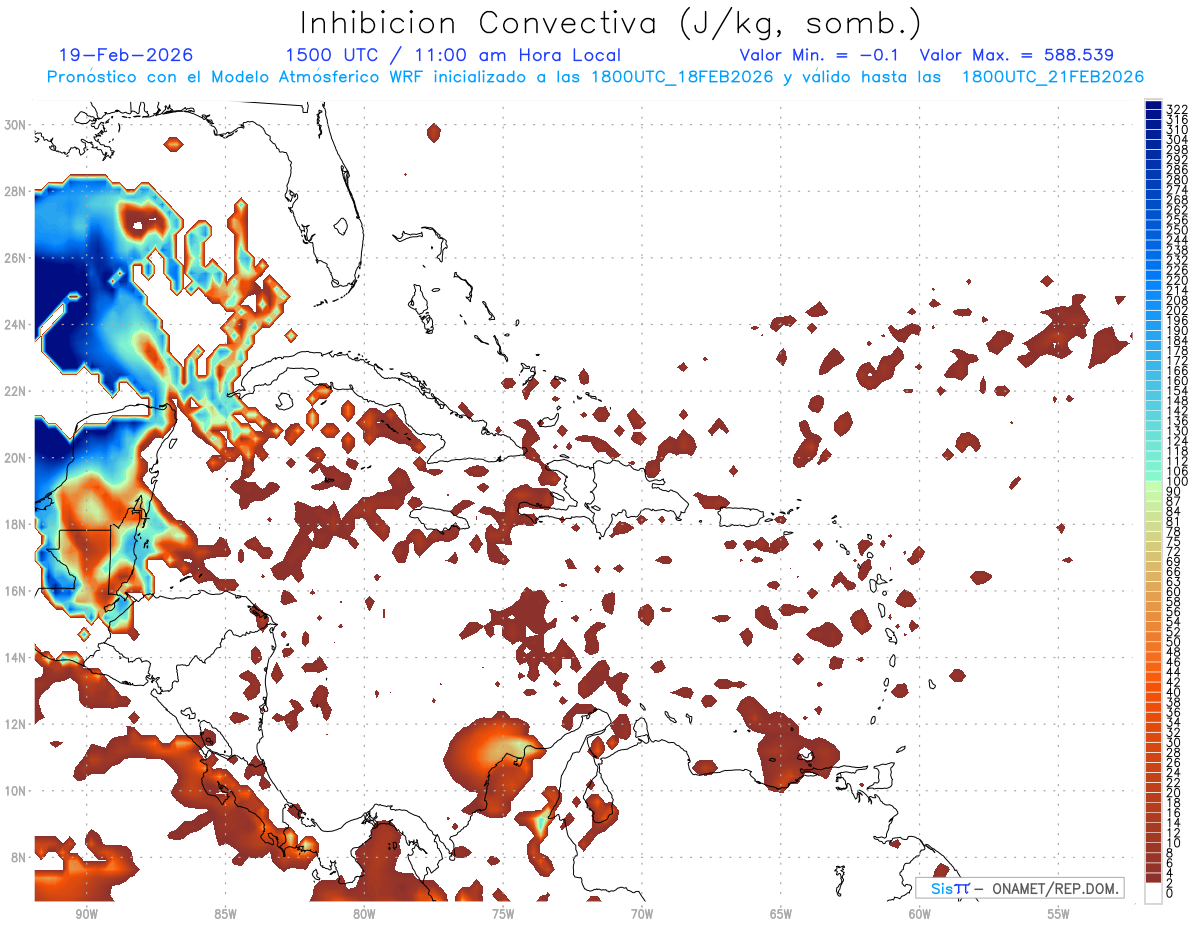1200x927 pixels.
Task: Click the '26N' latitude label
Action: pyautogui.click(x=14, y=258)
